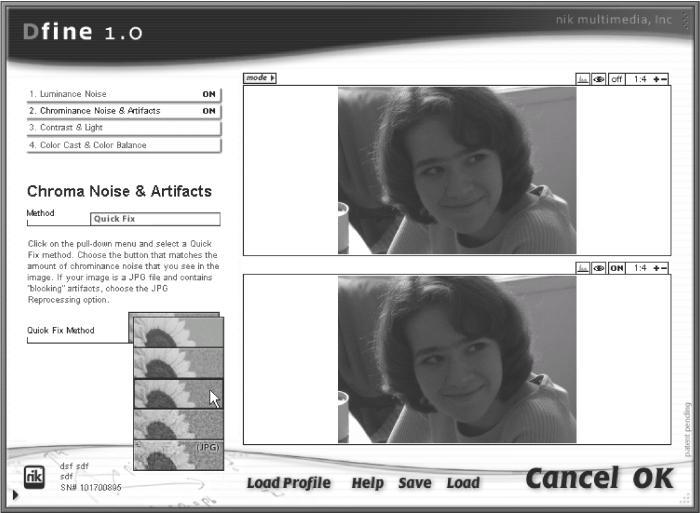The height and width of the screenshot is (513, 700).
Task: Open Help
Action: pyautogui.click(x=367, y=483)
